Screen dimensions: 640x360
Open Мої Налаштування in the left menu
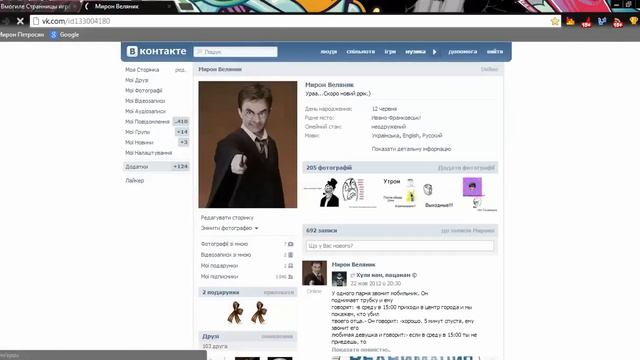[149, 153]
